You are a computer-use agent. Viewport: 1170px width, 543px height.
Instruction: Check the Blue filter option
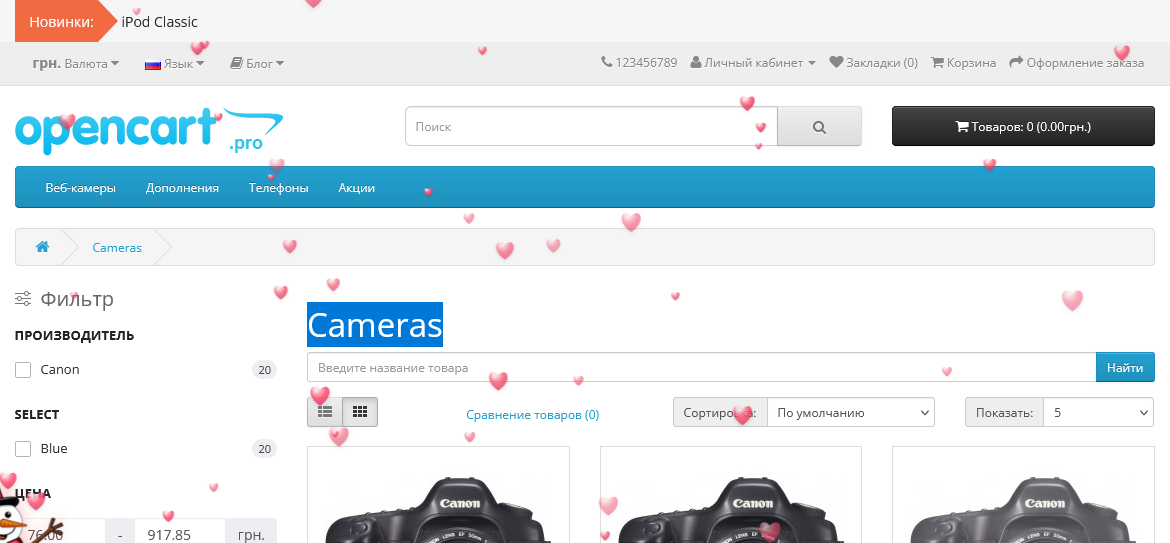tap(23, 449)
